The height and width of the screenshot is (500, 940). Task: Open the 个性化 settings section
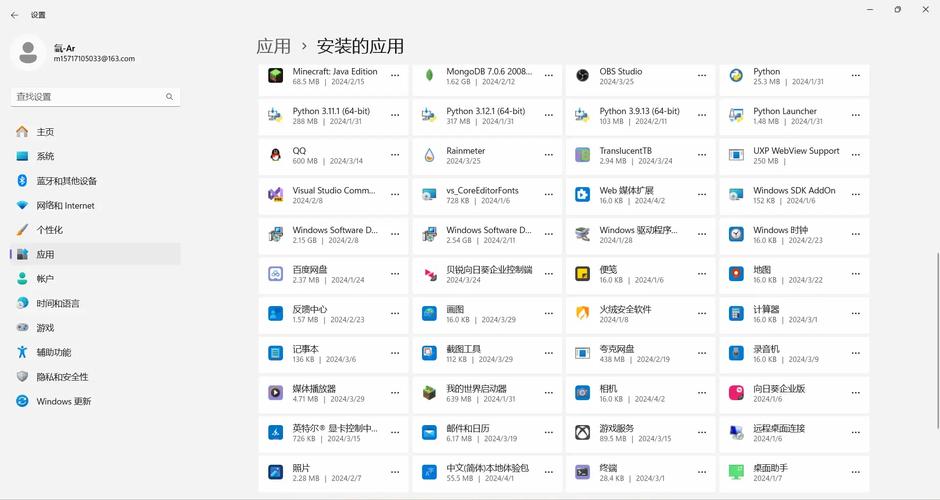click(x=95, y=230)
